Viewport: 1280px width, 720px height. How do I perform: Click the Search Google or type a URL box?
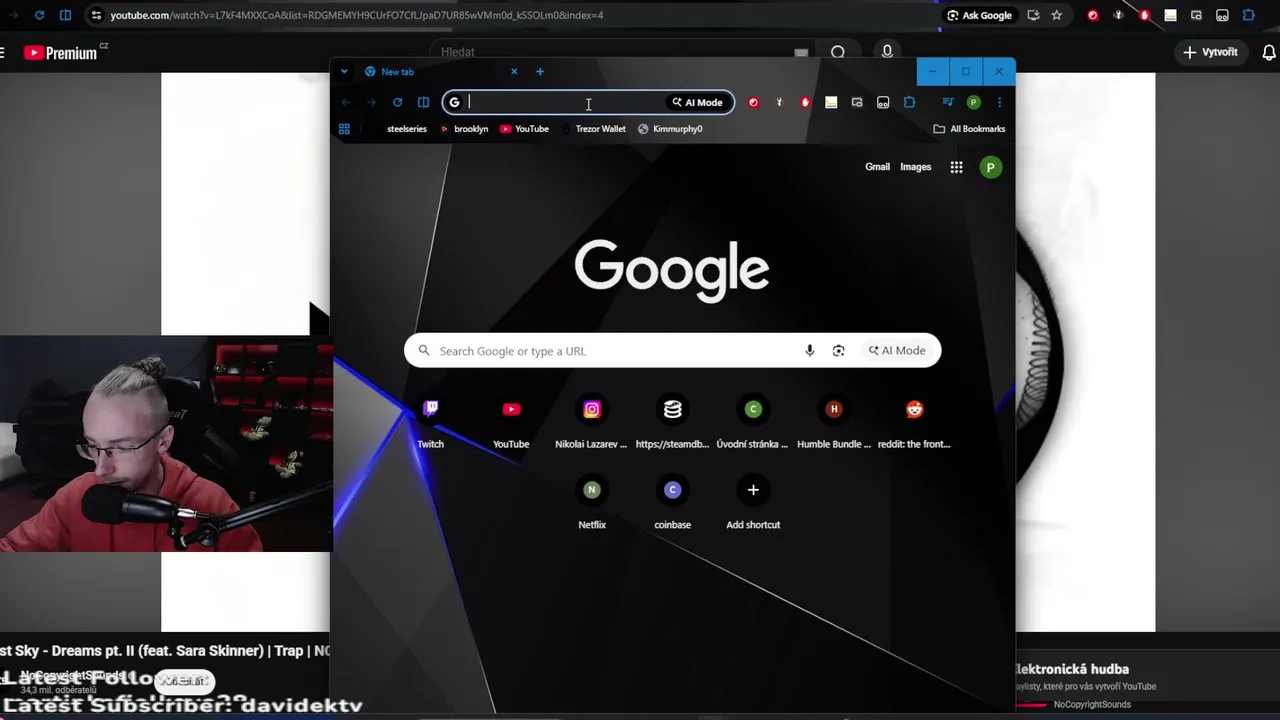(x=672, y=351)
